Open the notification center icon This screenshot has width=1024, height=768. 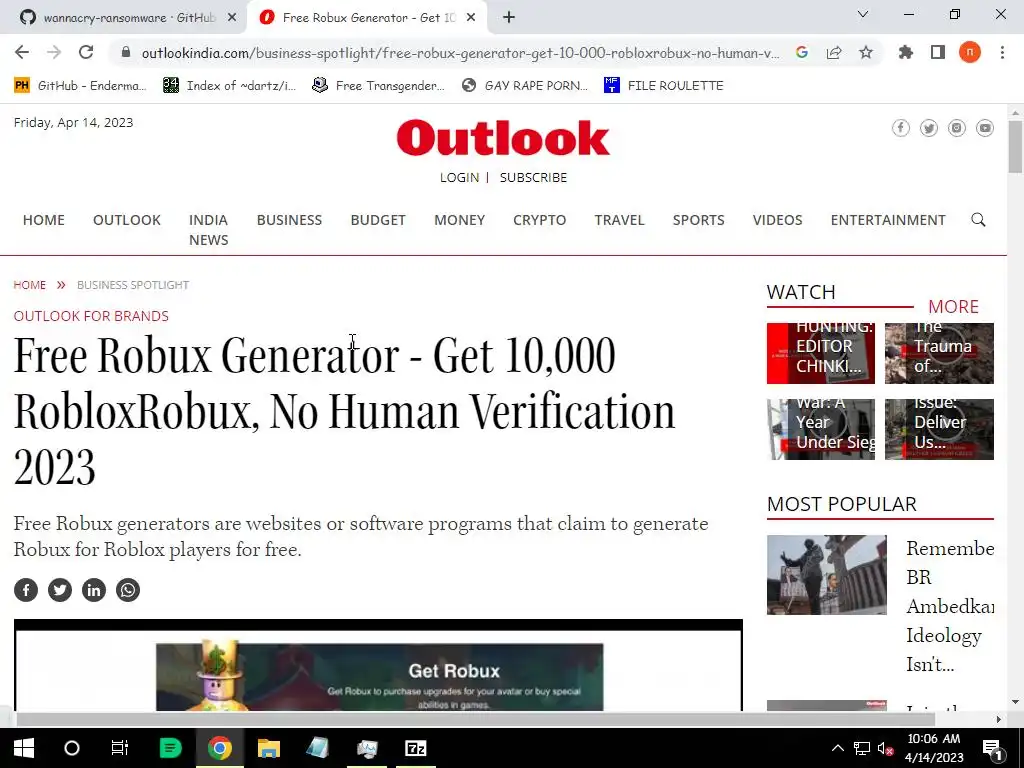point(993,748)
